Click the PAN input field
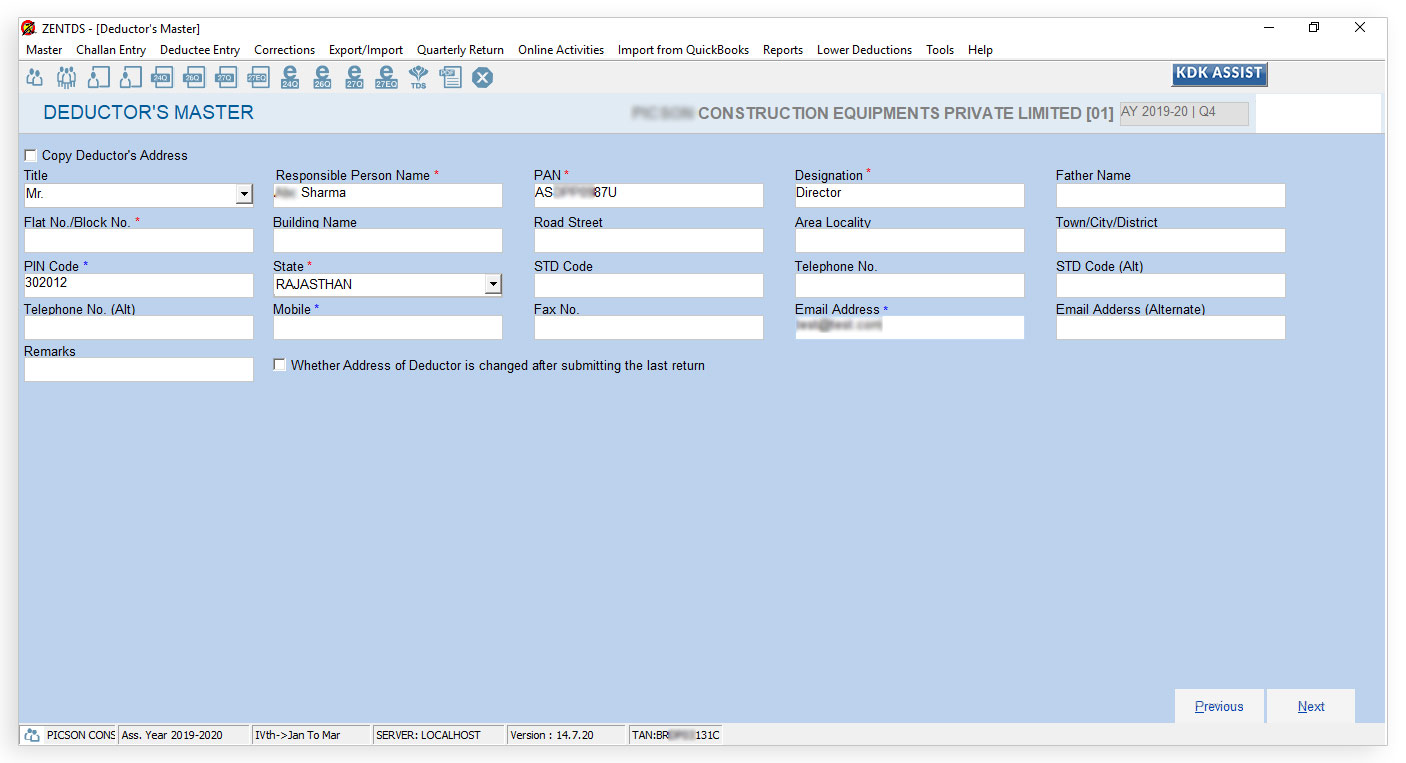Screen dimensions: 1406x763 click(x=648, y=195)
